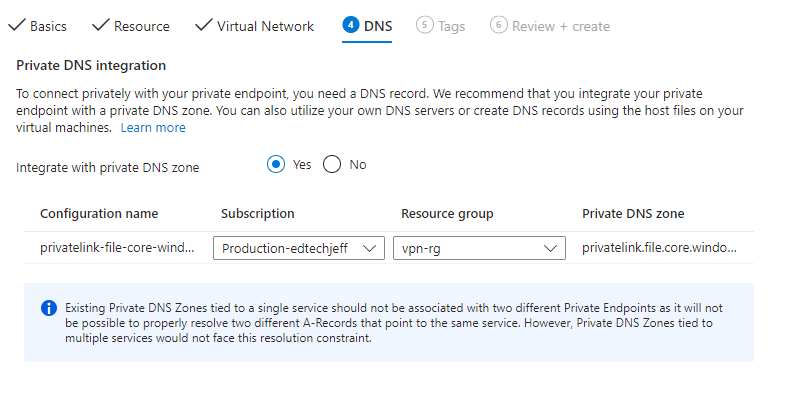Click the step 5 circle icon

click(x=424, y=25)
